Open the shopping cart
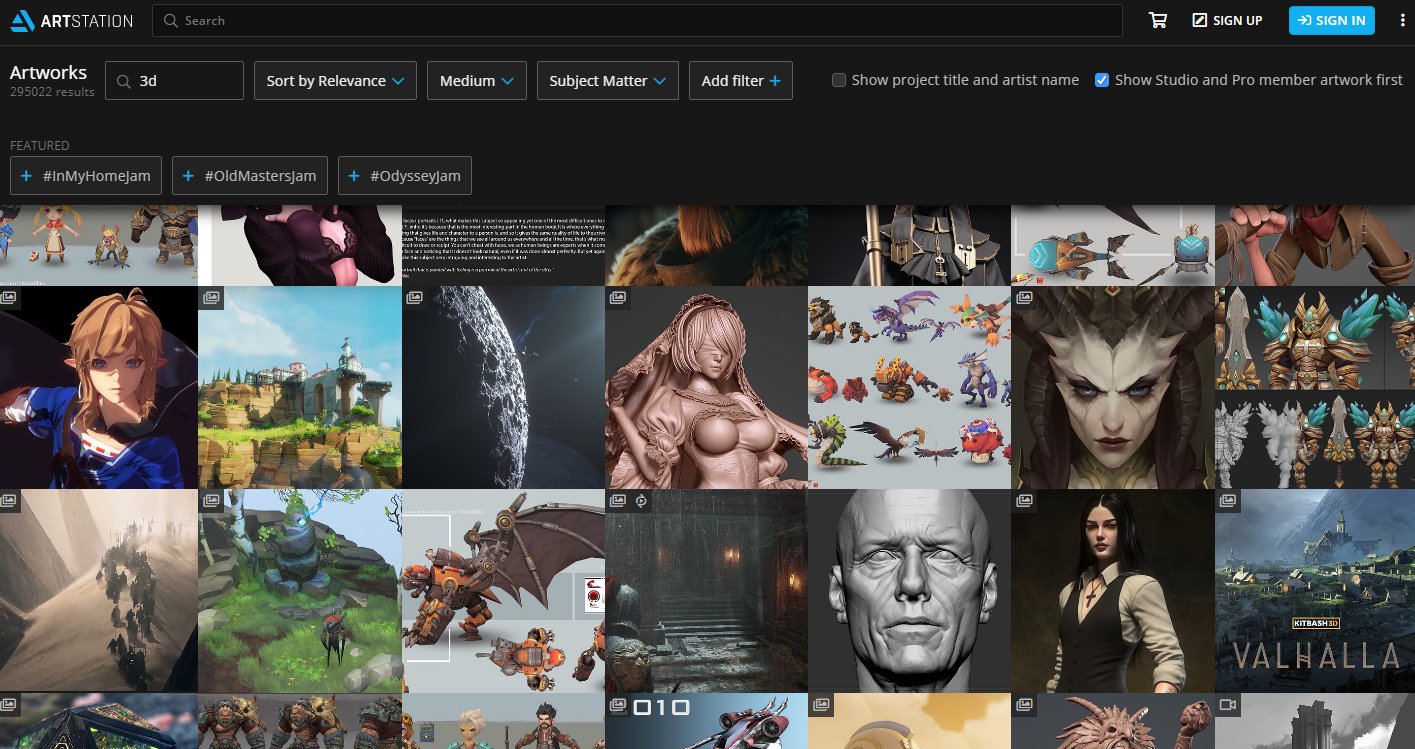The image size is (1415, 749). pyautogui.click(x=1157, y=20)
